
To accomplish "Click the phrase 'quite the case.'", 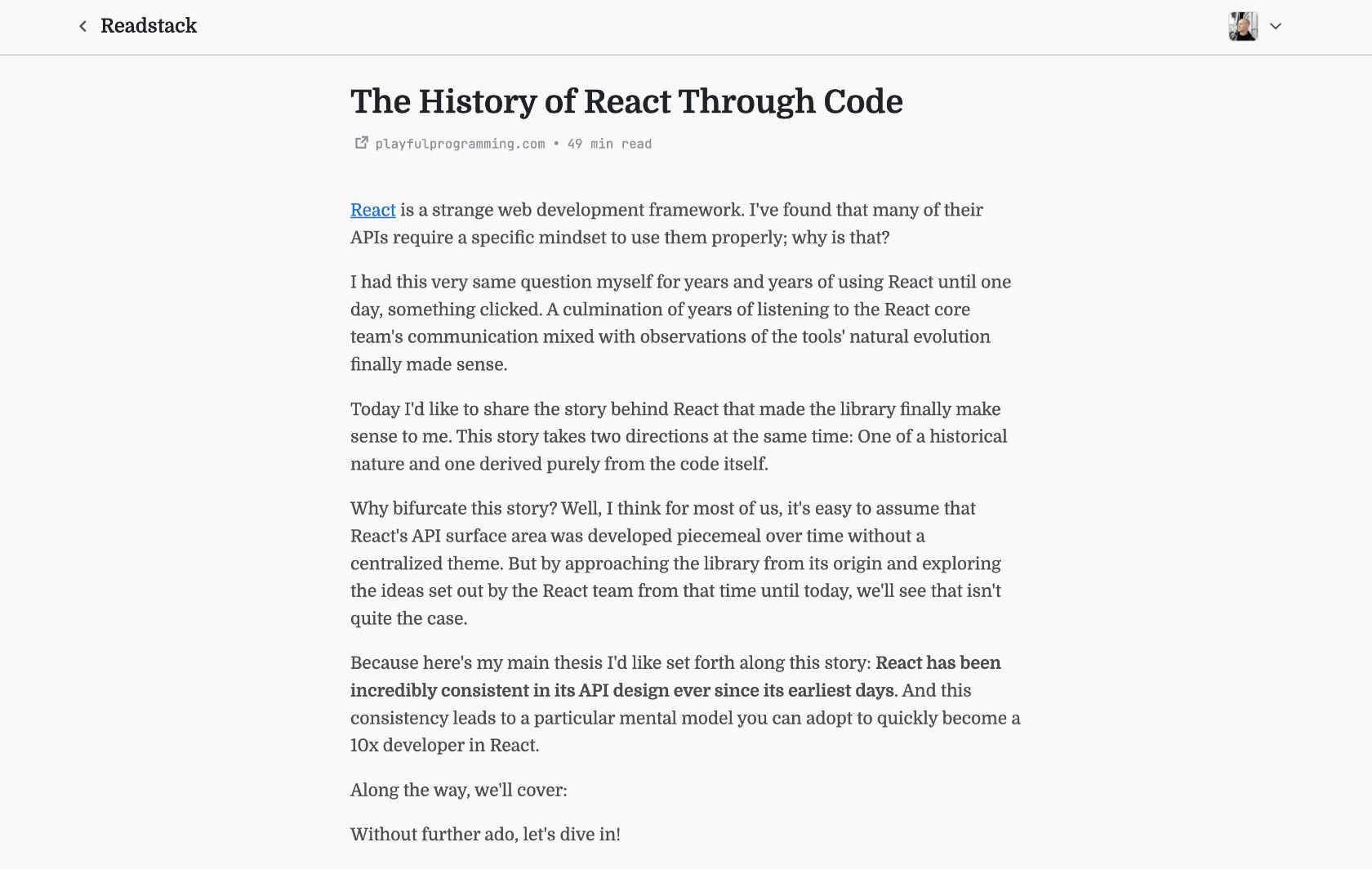I will point(409,618).
